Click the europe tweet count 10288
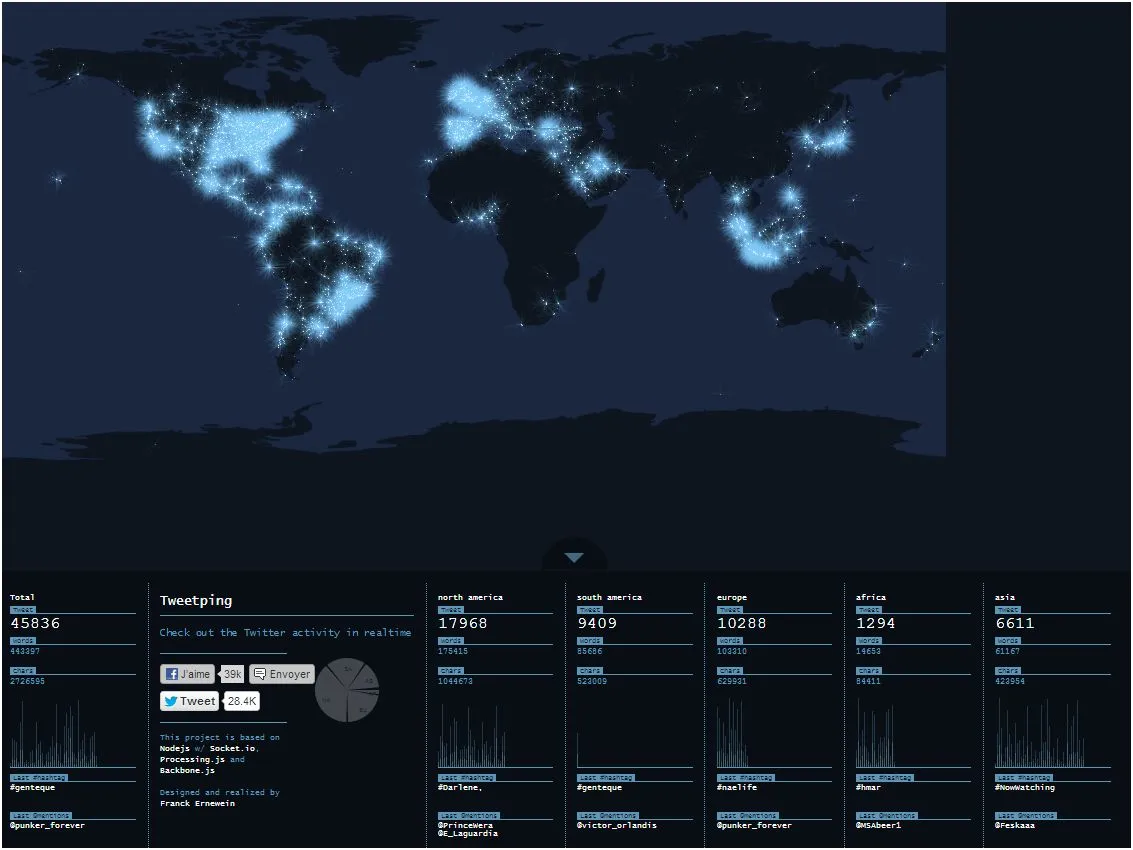1133x850 pixels. (x=741, y=623)
